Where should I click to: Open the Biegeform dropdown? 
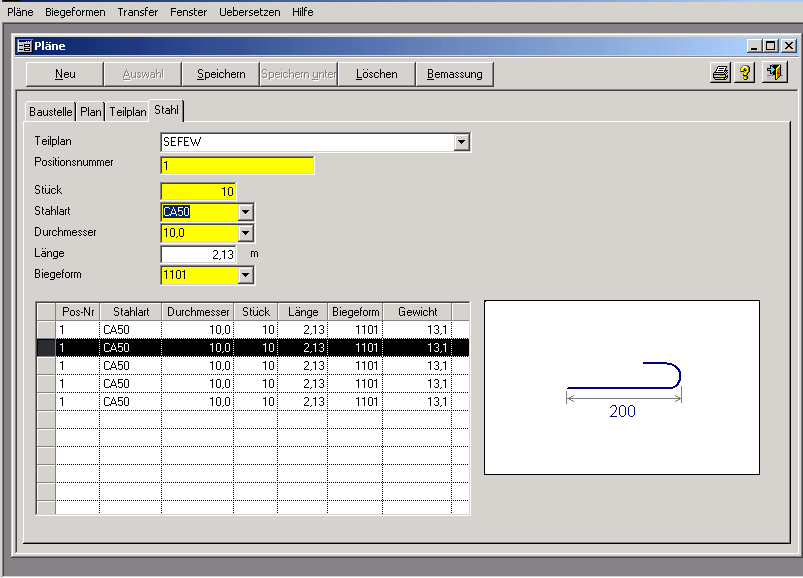pyautogui.click(x=245, y=275)
